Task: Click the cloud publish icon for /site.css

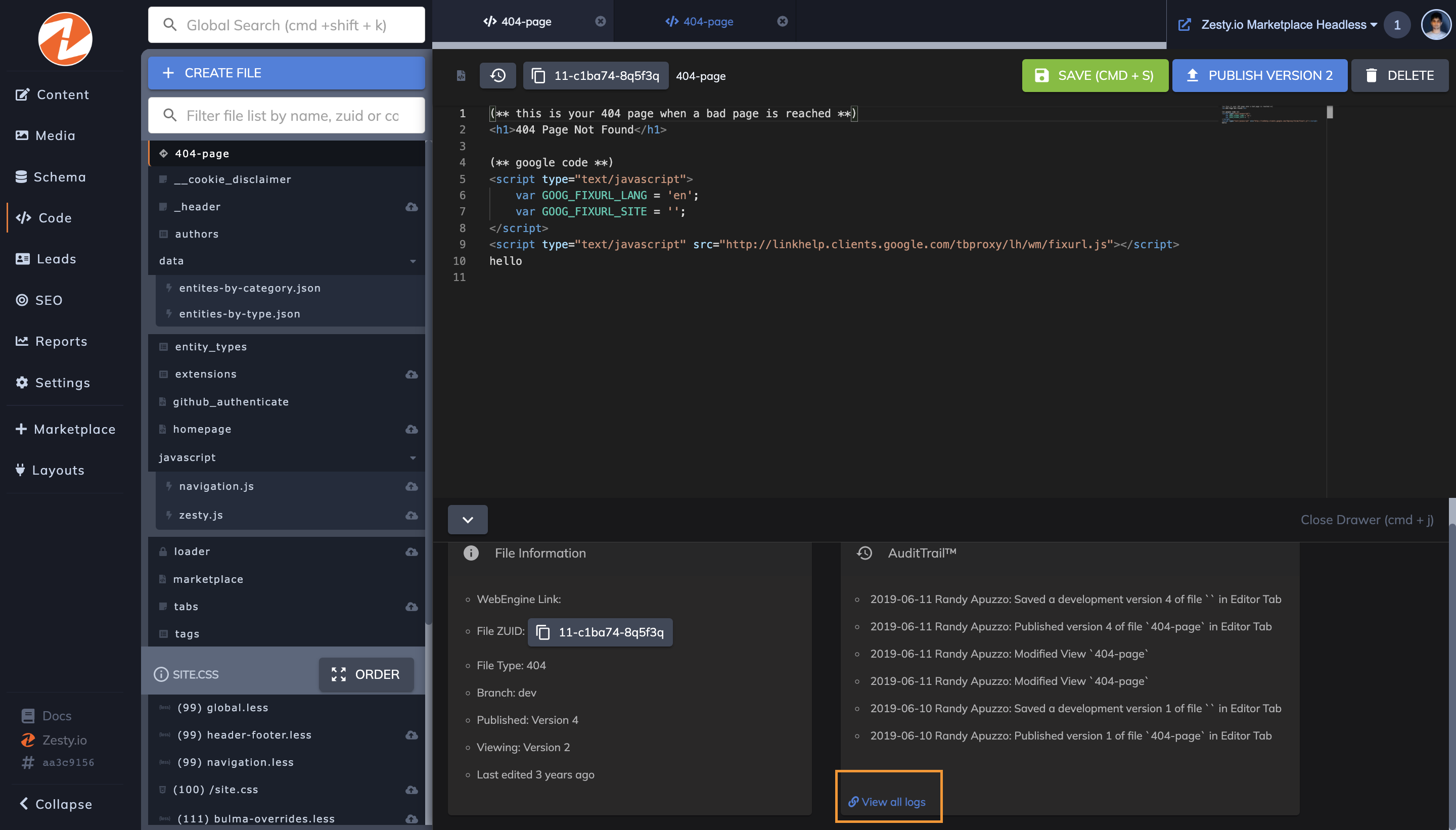Action: pos(412,790)
